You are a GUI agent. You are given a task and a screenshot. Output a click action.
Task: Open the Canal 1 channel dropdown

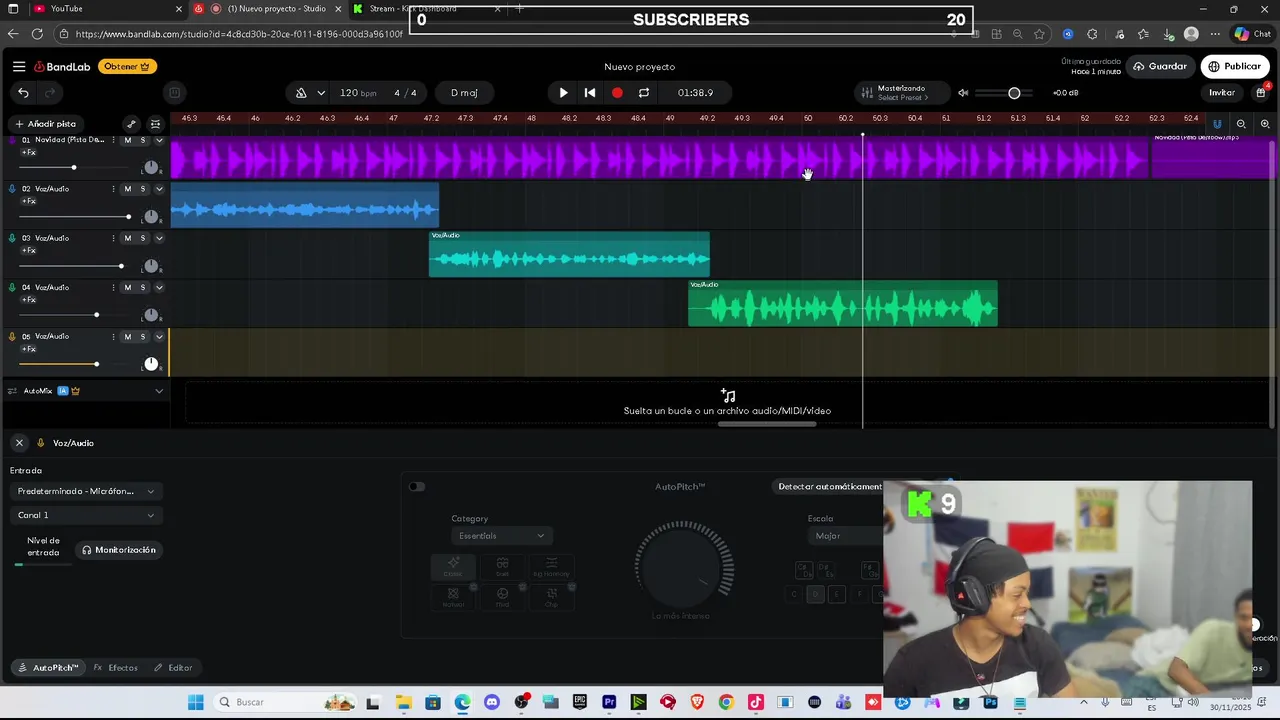pyautogui.click(x=86, y=515)
